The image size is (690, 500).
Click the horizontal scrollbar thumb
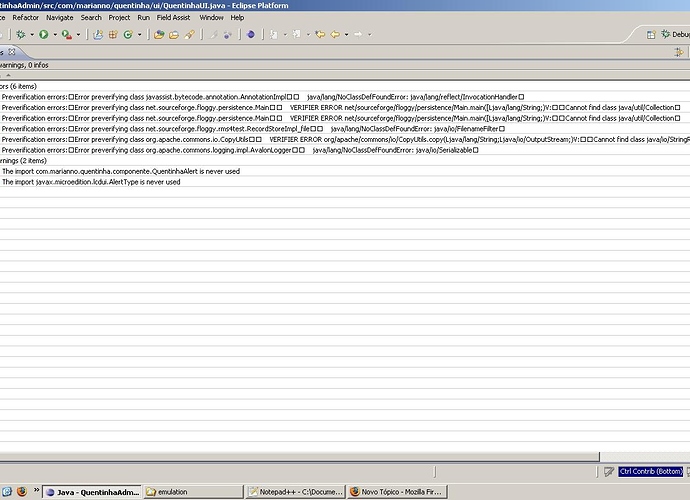click(299, 457)
